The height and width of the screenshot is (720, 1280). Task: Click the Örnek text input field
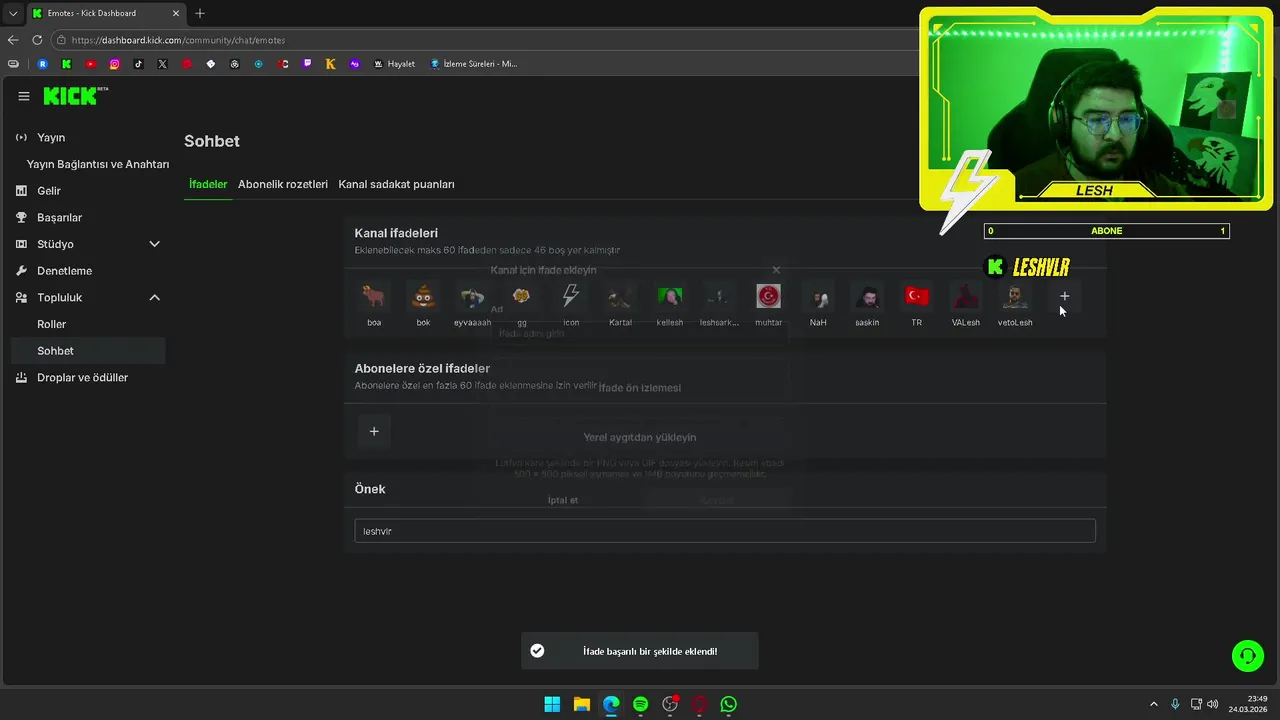coord(725,531)
